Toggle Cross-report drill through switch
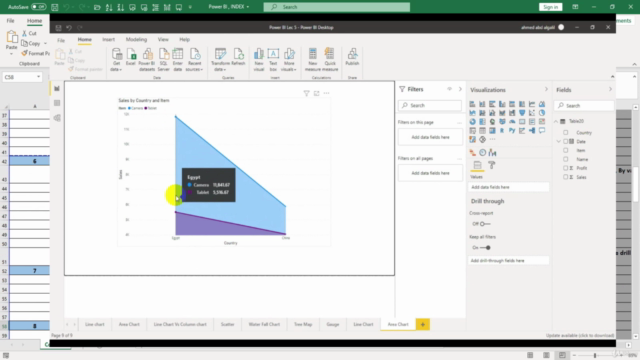Image resolution: width=640 pixels, height=360 pixels. 484,224
